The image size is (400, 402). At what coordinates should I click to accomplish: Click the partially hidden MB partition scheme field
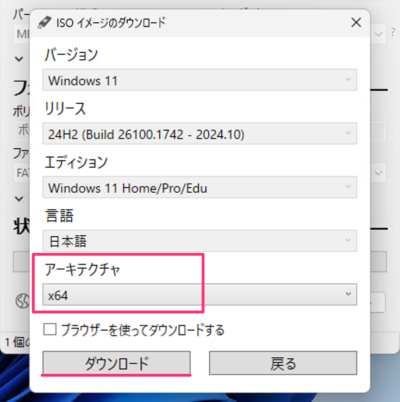[x=22, y=34]
